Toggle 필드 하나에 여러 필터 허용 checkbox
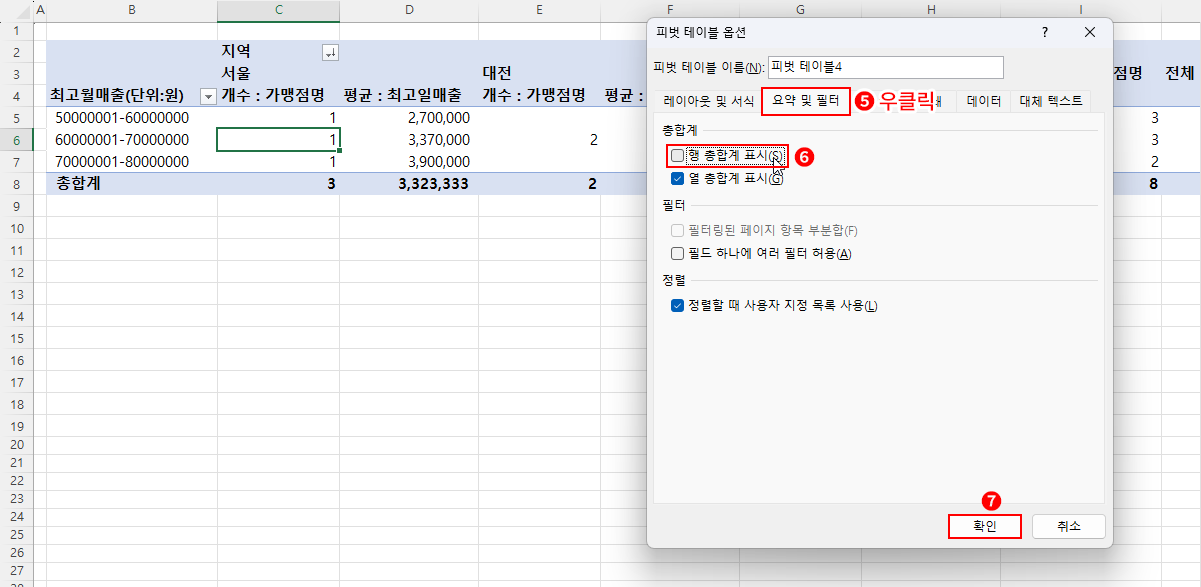Screen dimensions: 1201x587 pos(678,253)
